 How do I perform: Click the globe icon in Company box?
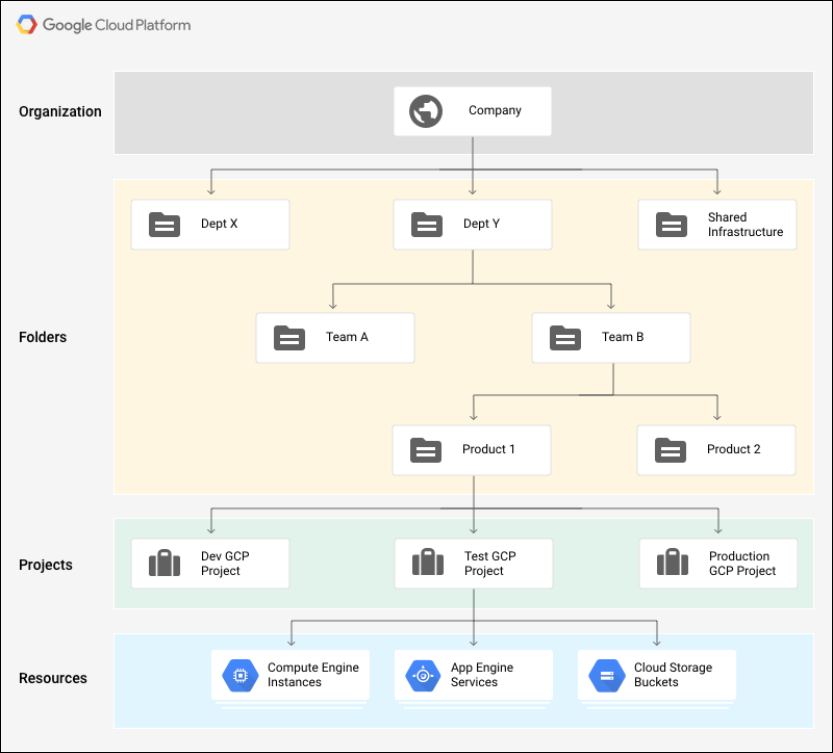click(x=426, y=111)
